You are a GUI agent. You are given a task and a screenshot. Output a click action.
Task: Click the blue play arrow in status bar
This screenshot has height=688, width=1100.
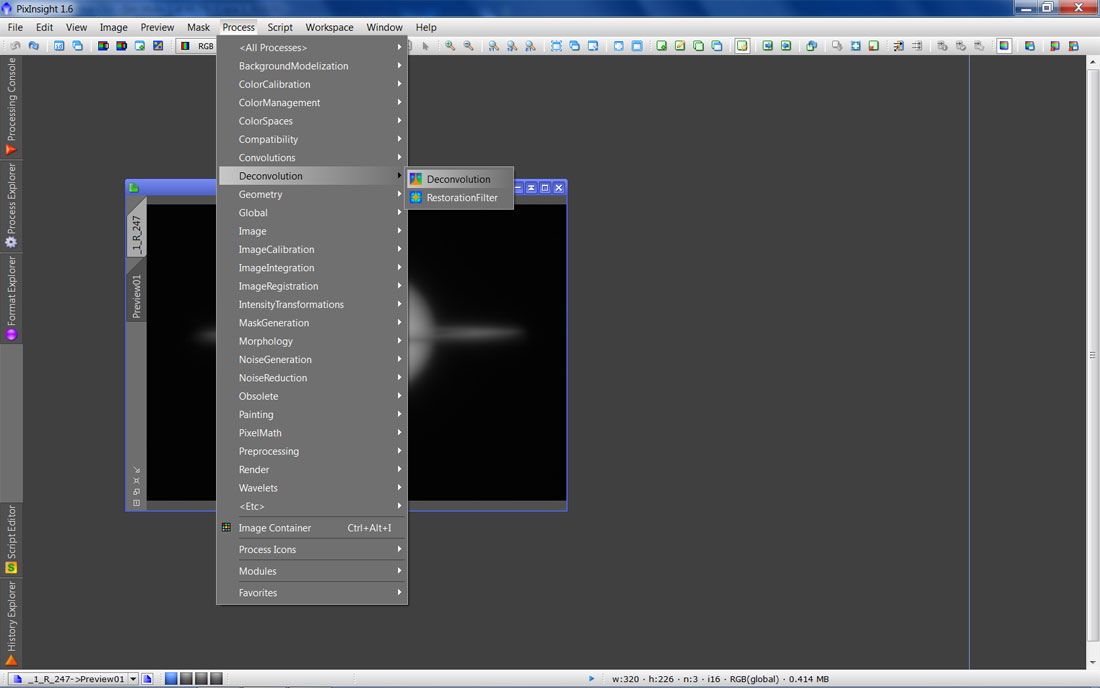(x=591, y=678)
